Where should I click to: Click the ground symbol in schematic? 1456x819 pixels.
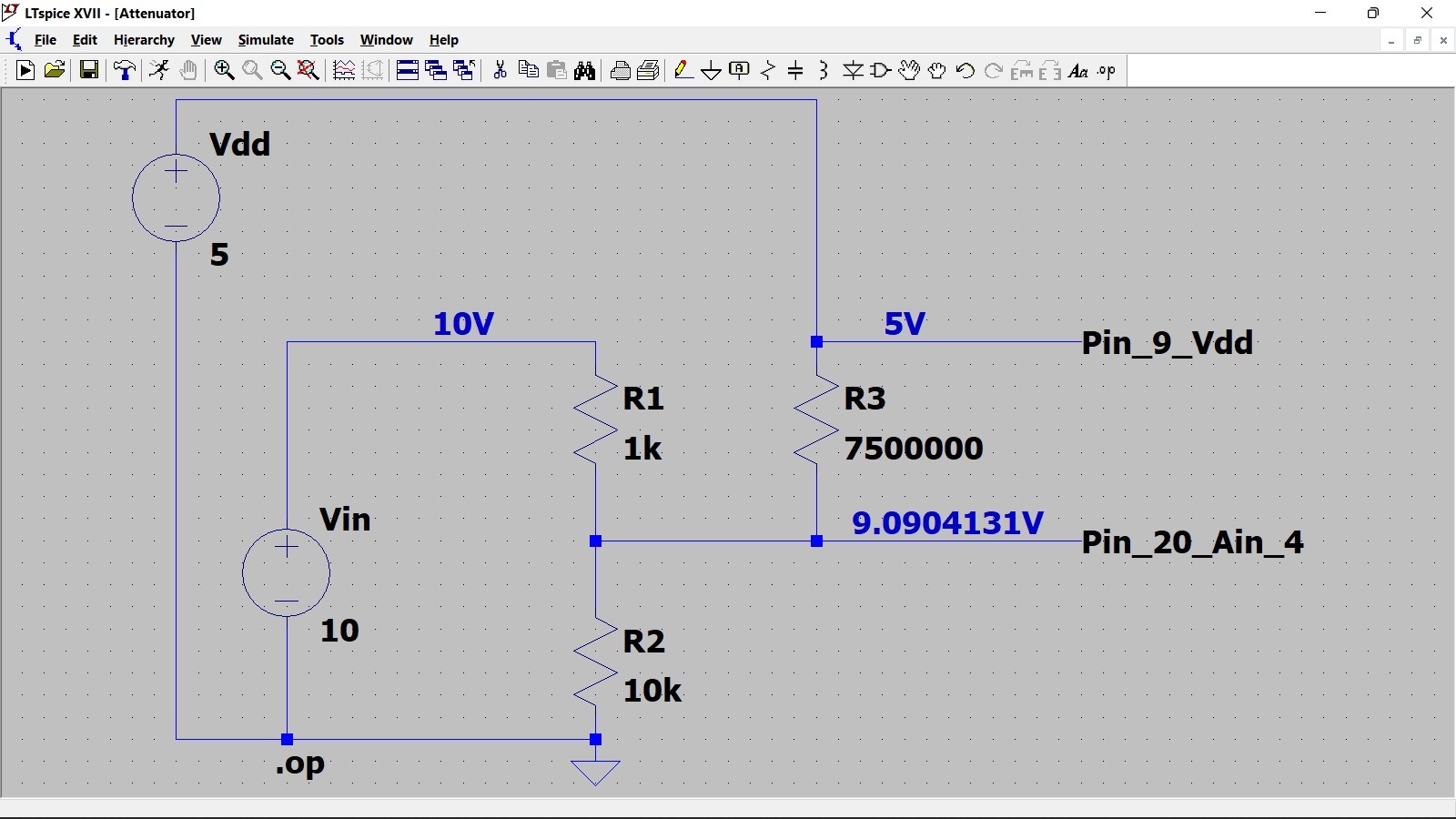595,772
